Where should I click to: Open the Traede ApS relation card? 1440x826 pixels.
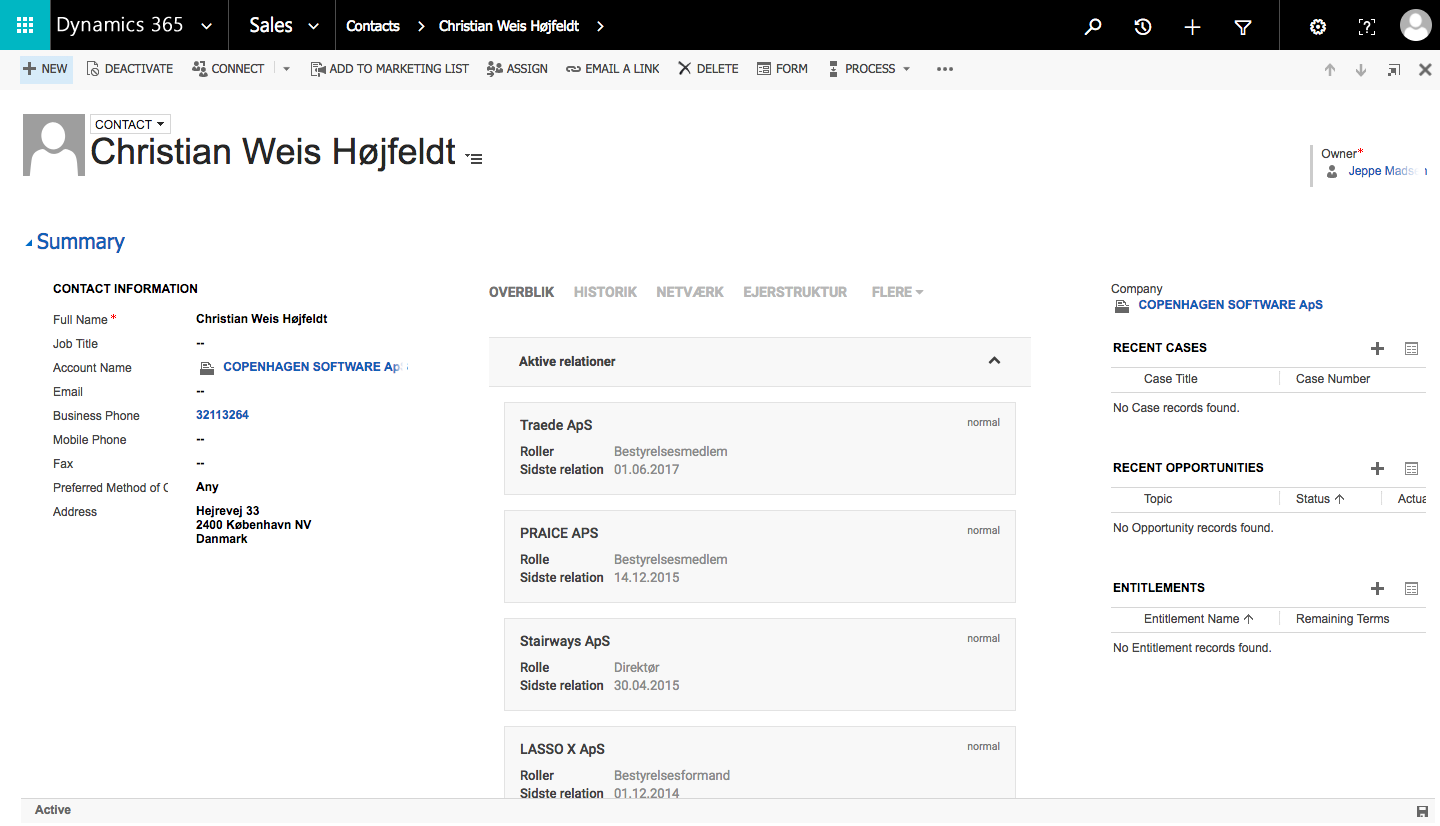click(760, 448)
